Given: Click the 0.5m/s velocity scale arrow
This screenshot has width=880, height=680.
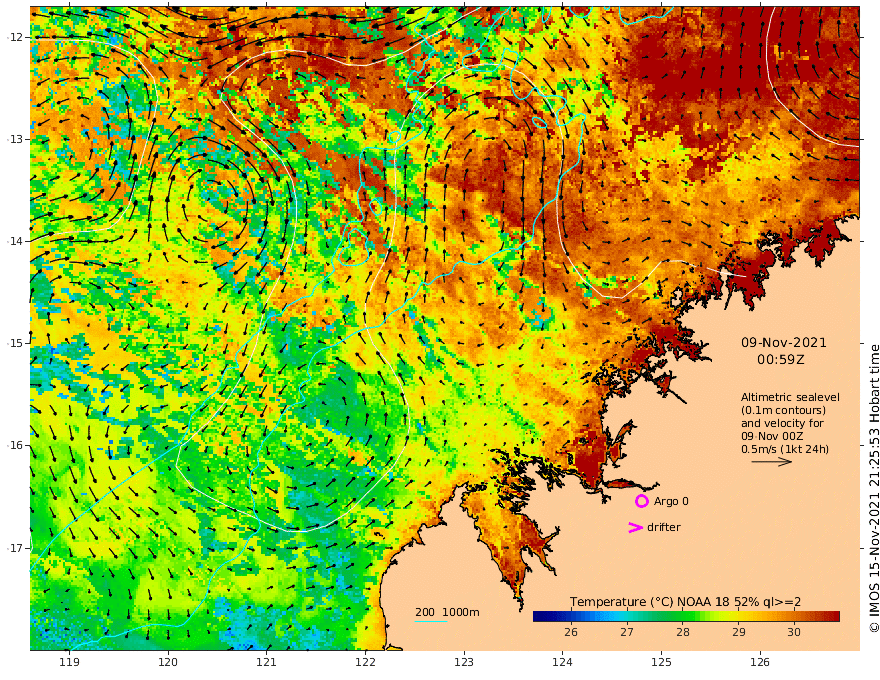Looking at the screenshot, I should tap(772, 462).
